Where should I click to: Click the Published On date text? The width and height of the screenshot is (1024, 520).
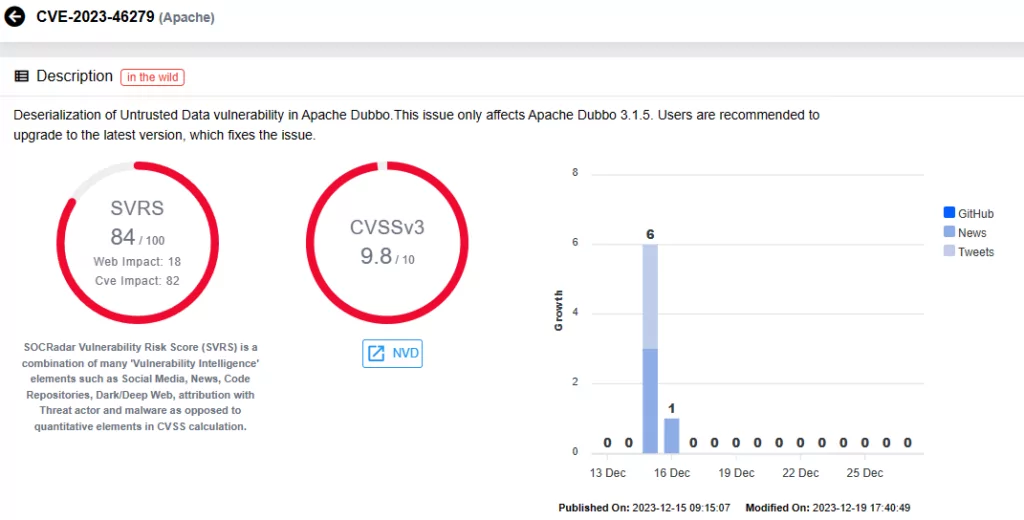point(644,508)
